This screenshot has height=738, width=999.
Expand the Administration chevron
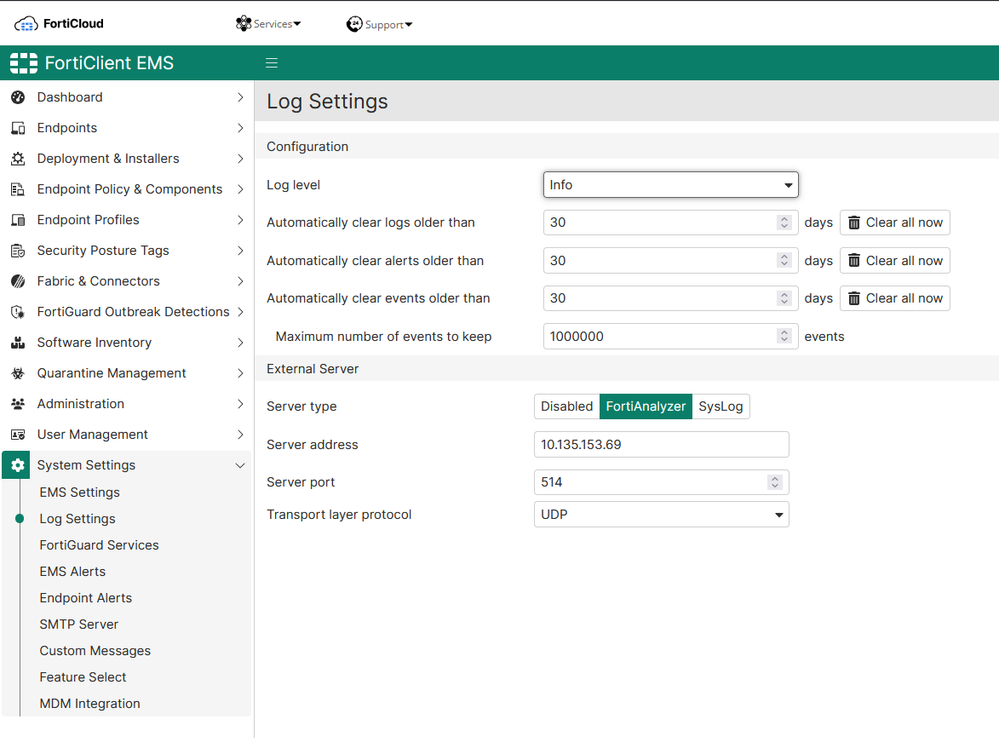(x=240, y=404)
